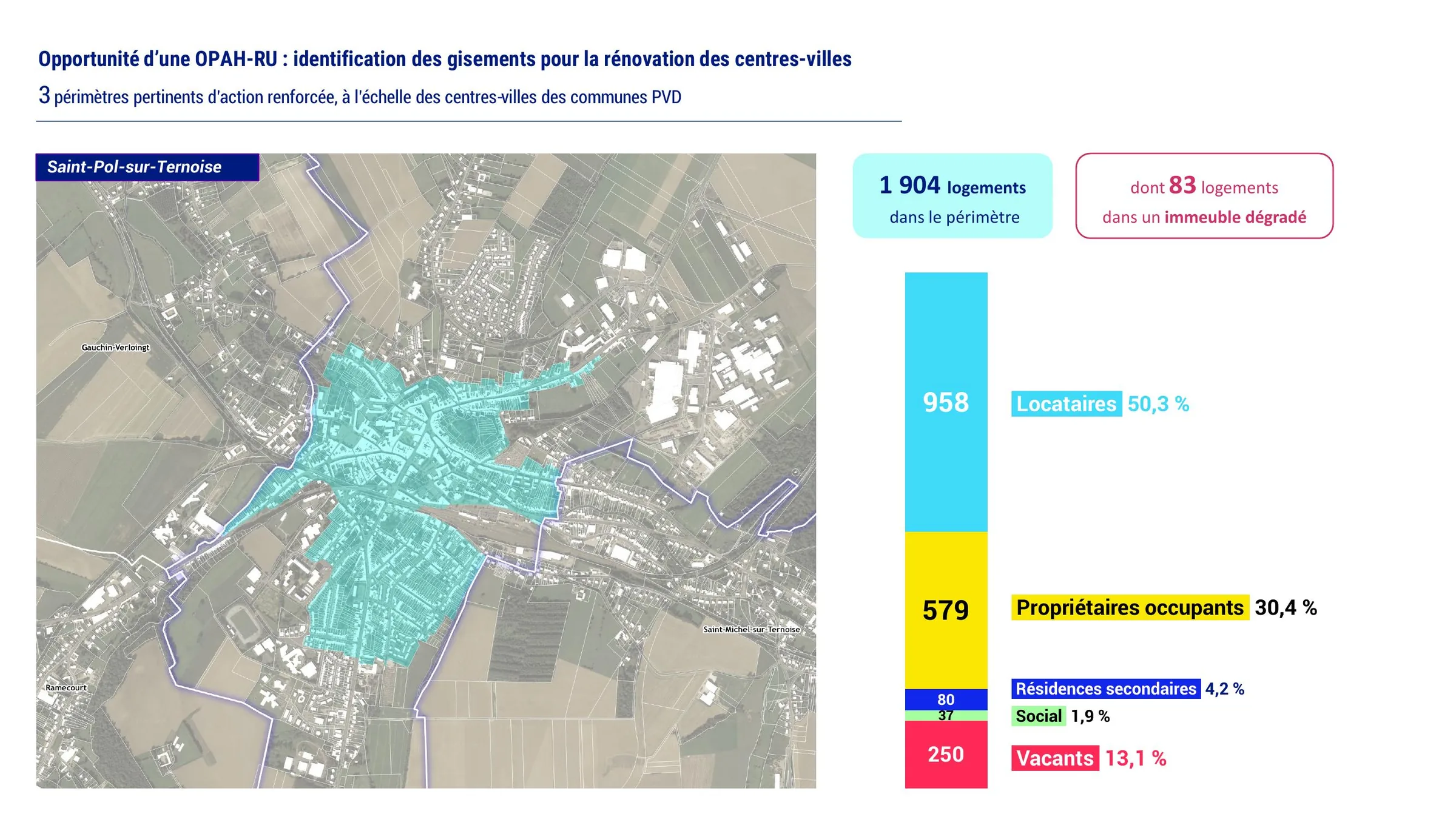Select the cyan bar segment showing 958
Screen dimensions: 1456x819
pyautogui.click(x=946, y=402)
